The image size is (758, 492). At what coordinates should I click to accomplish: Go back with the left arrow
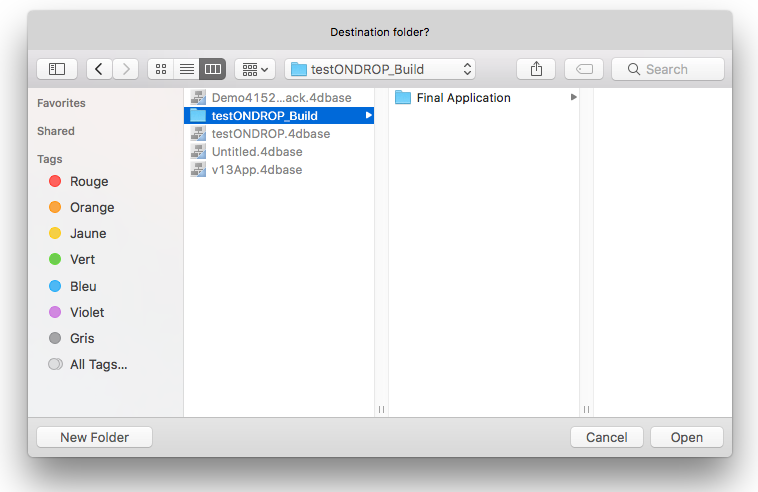tap(99, 69)
